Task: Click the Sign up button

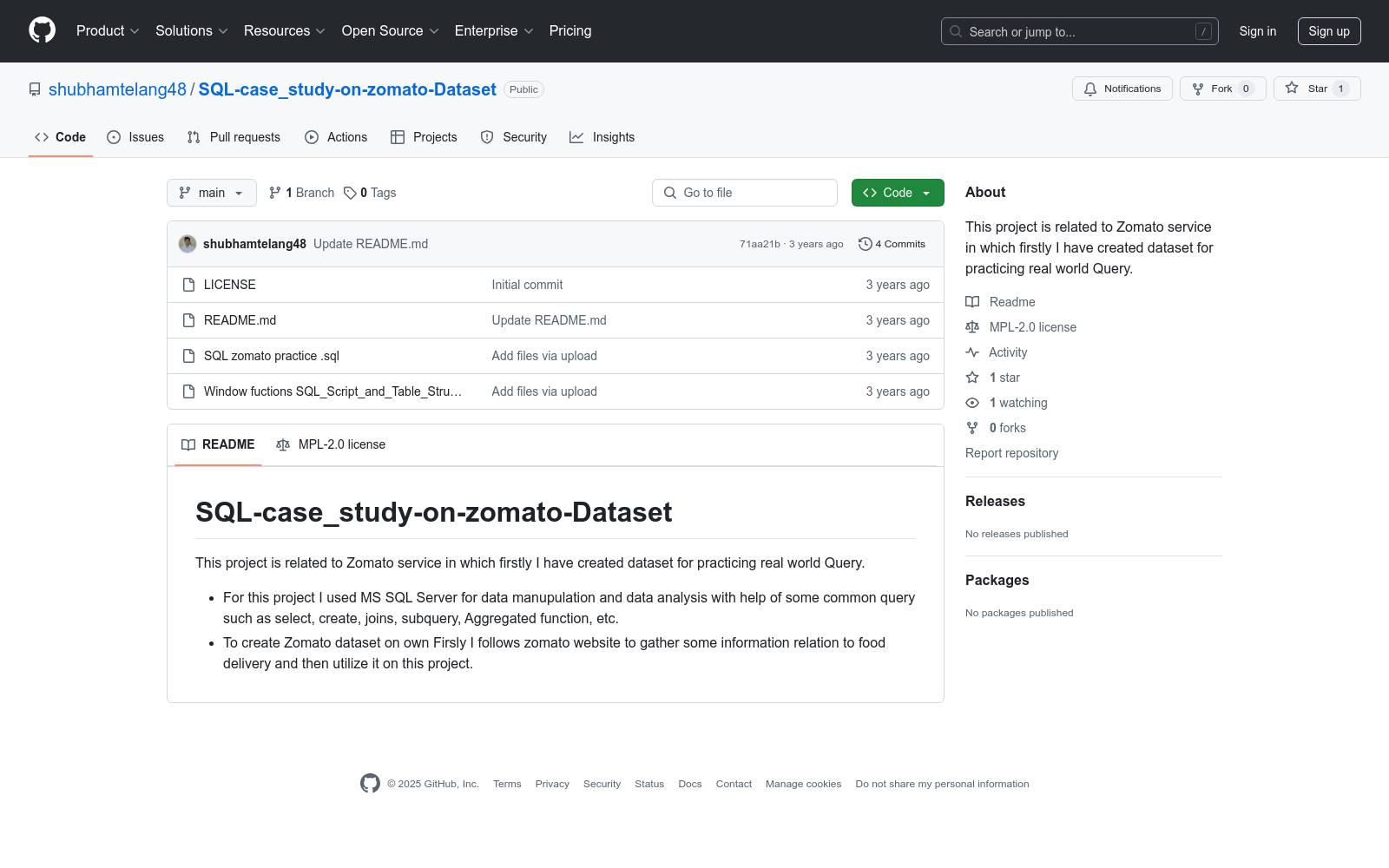Action: click(1329, 31)
